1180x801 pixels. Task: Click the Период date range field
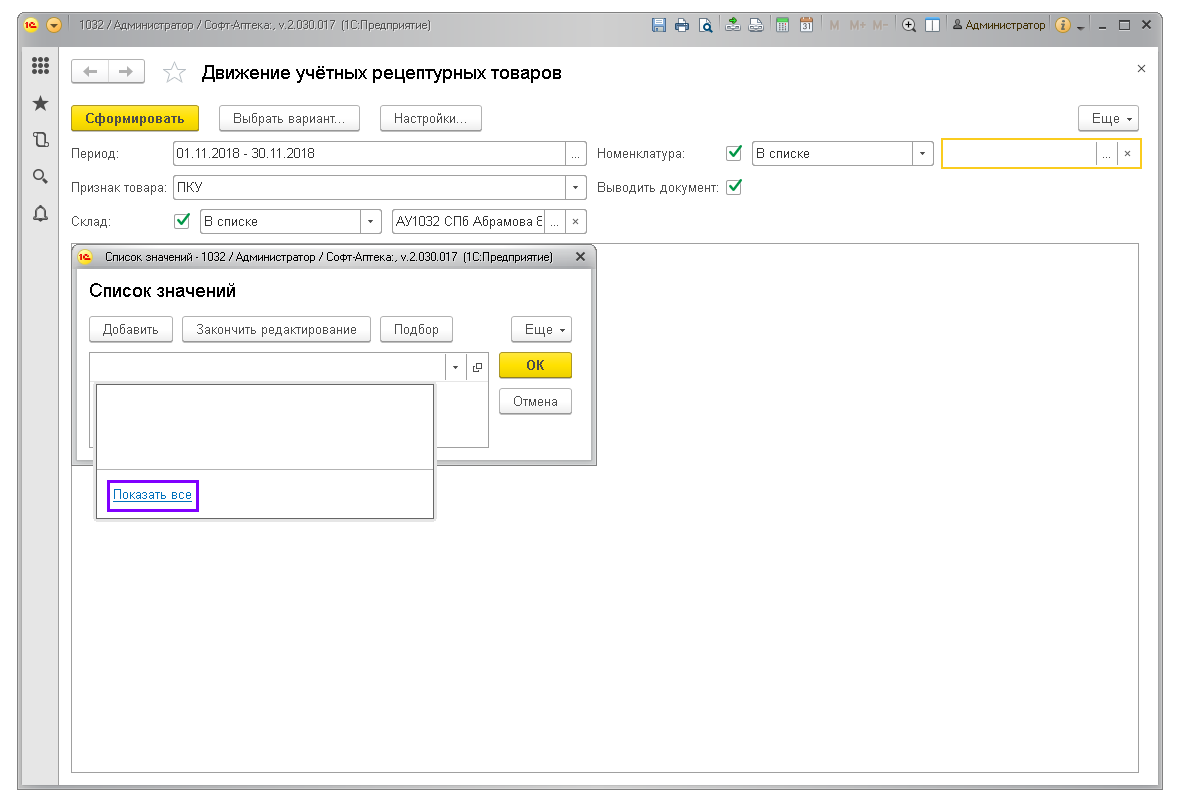[368, 154]
